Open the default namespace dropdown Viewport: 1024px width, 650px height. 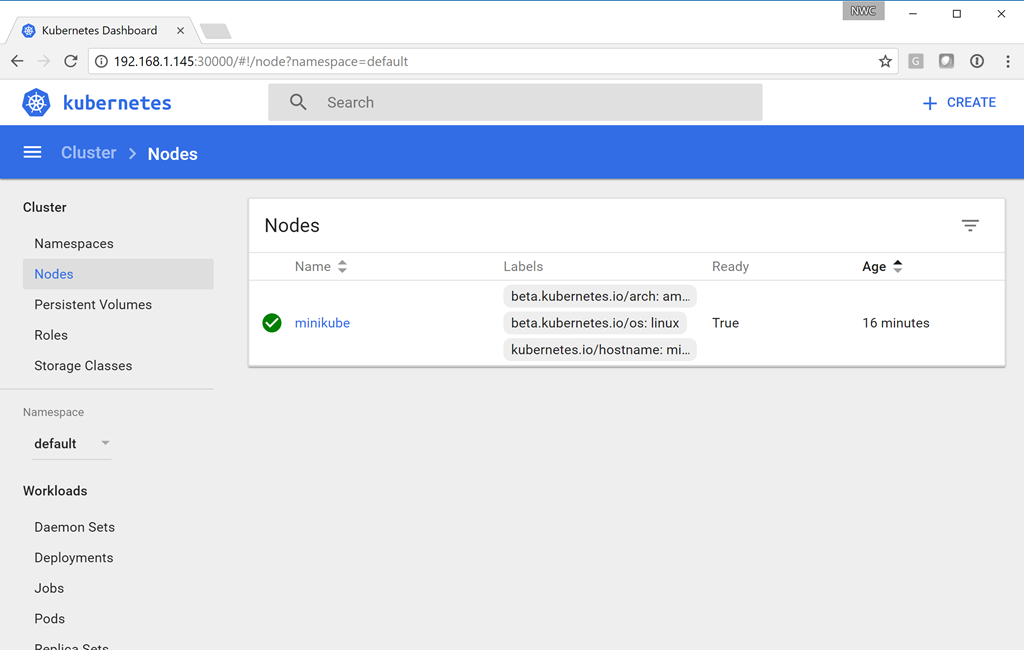coord(72,444)
